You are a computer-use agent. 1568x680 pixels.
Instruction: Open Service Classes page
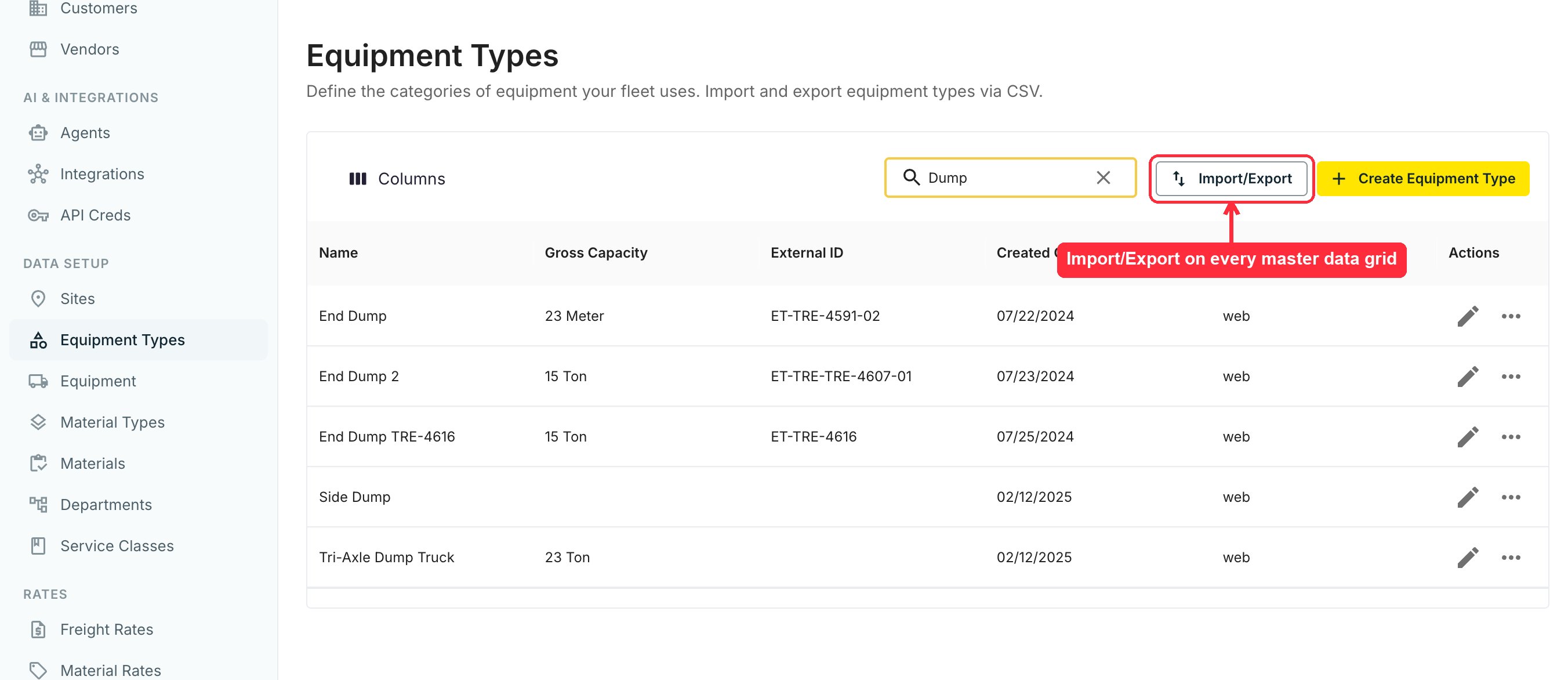(x=137, y=546)
